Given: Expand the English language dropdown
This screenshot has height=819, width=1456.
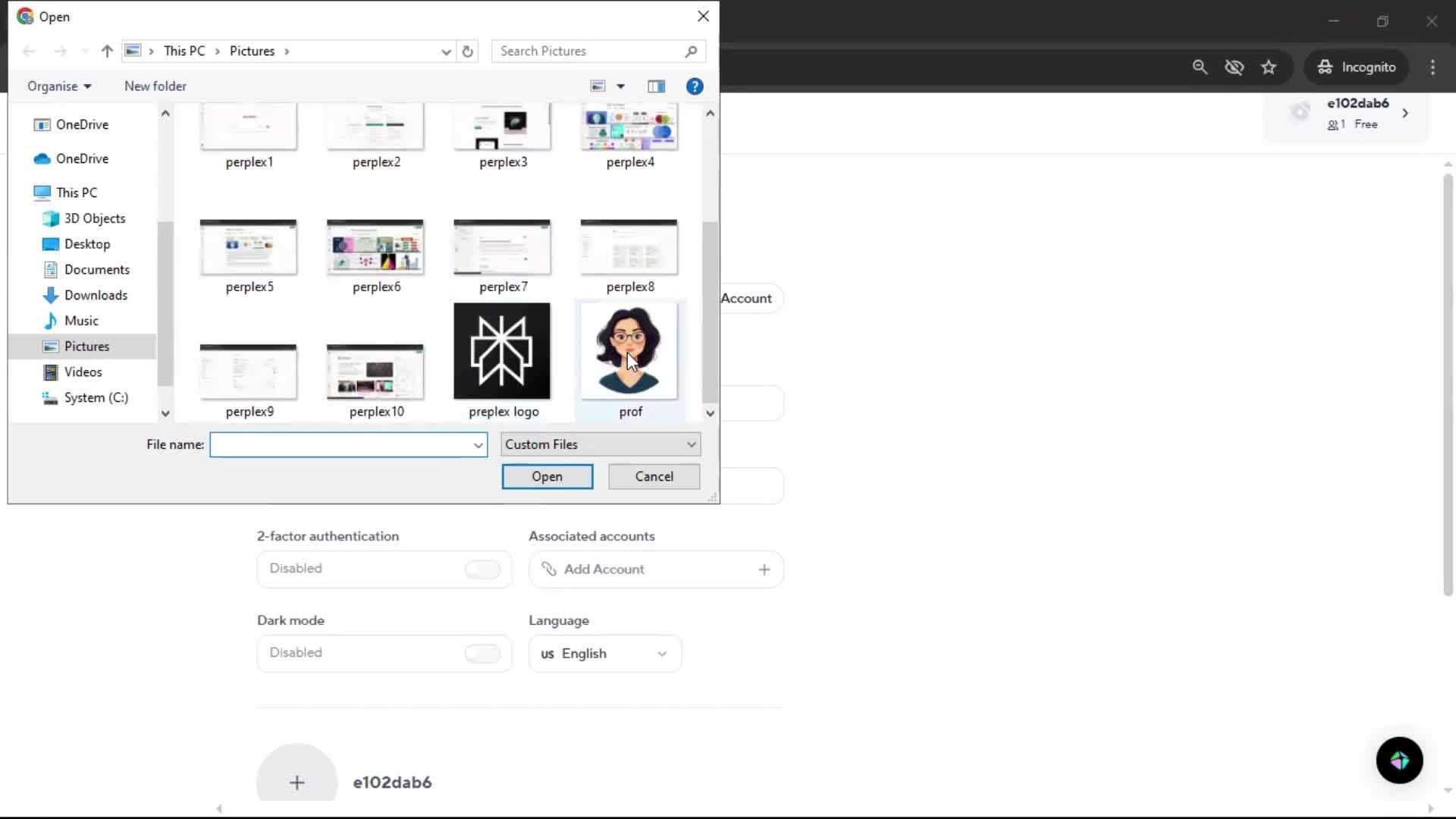Looking at the screenshot, I should point(604,654).
